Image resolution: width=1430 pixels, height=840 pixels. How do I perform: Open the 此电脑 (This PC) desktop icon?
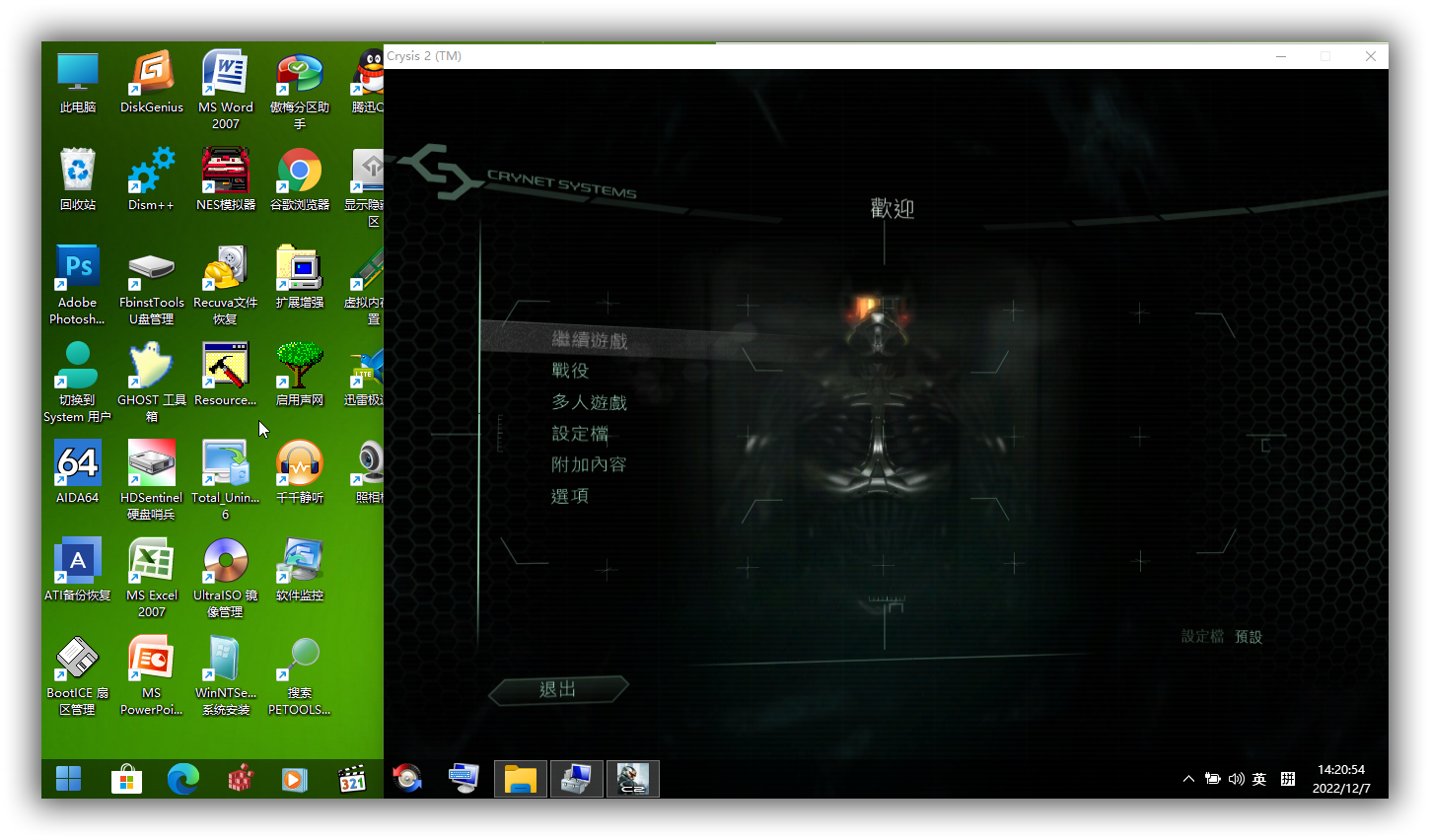tap(78, 82)
